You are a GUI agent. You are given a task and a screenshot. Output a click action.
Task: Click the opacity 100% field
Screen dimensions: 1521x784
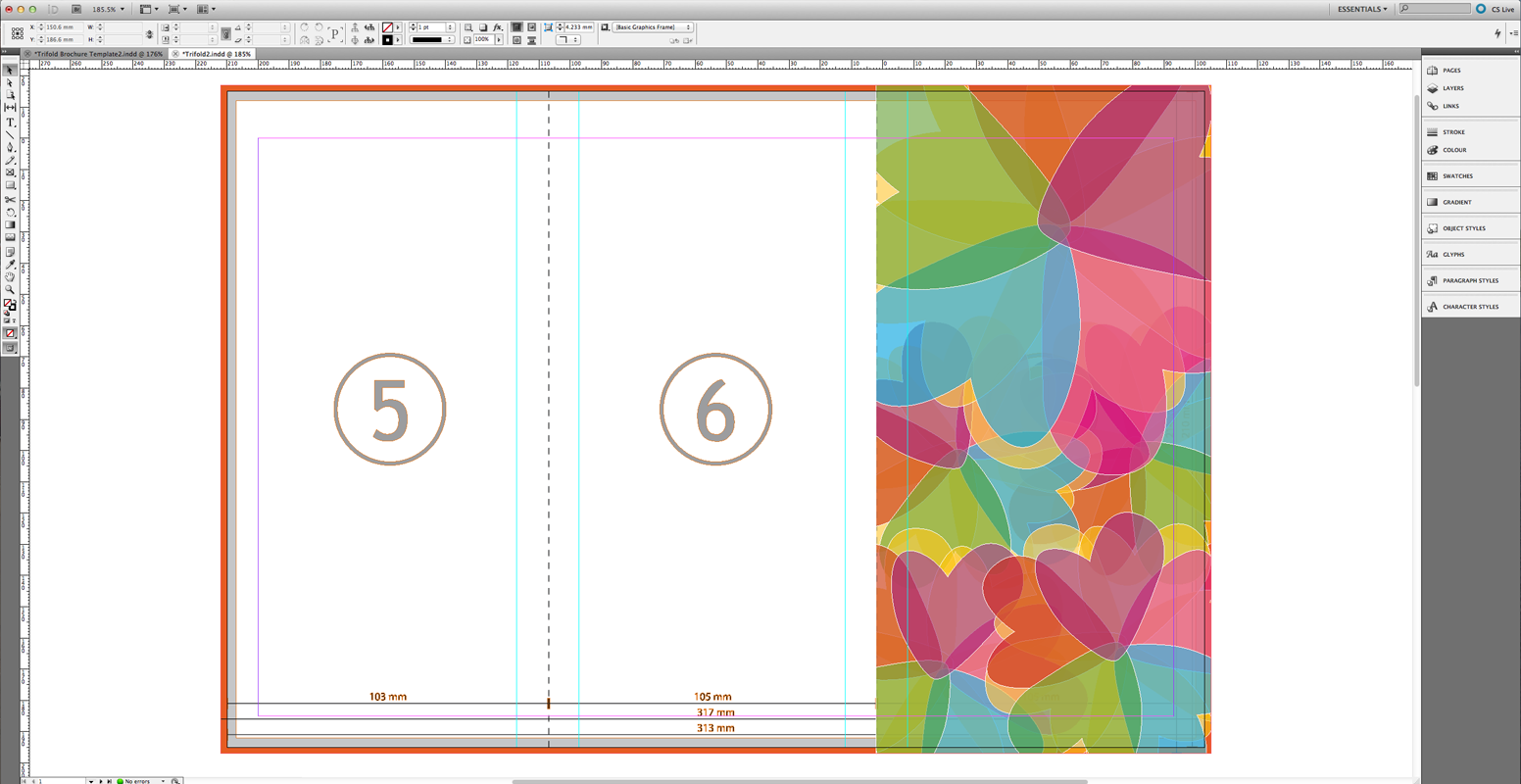tap(484, 40)
